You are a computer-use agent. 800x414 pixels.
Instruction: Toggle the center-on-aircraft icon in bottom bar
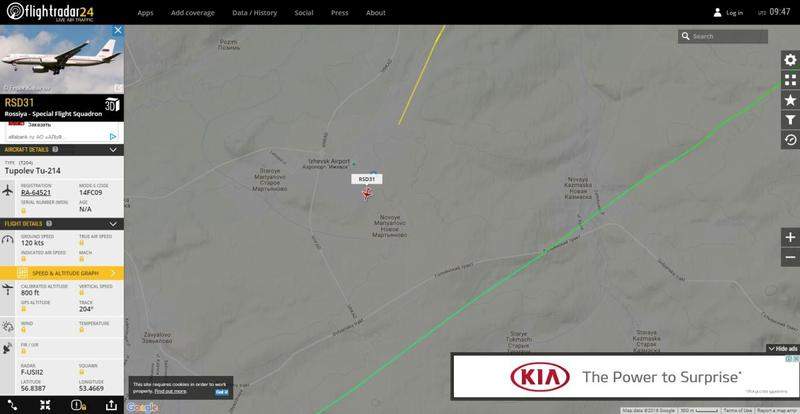[45, 405]
